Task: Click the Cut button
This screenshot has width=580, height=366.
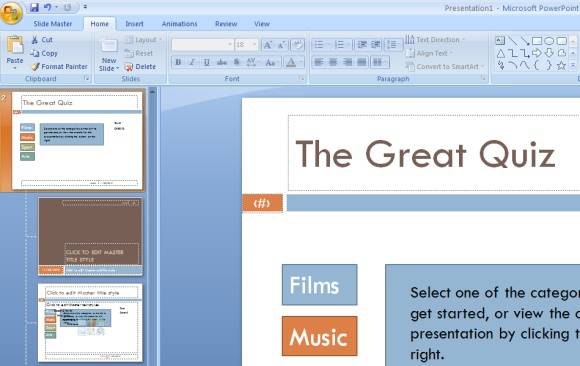Action: click(x=42, y=40)
